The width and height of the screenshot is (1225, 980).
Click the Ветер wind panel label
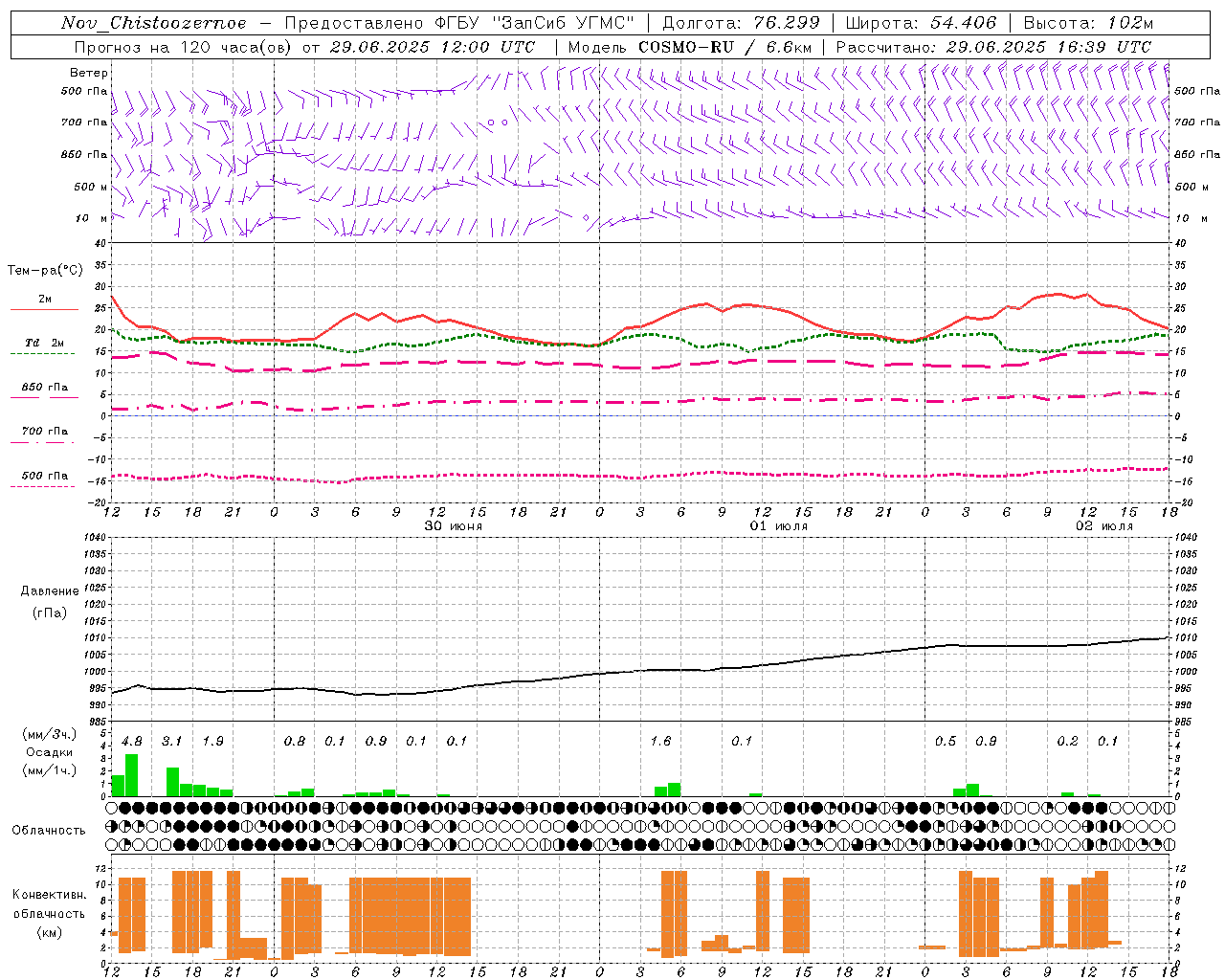pyautogui.click(x=88, y=73)
